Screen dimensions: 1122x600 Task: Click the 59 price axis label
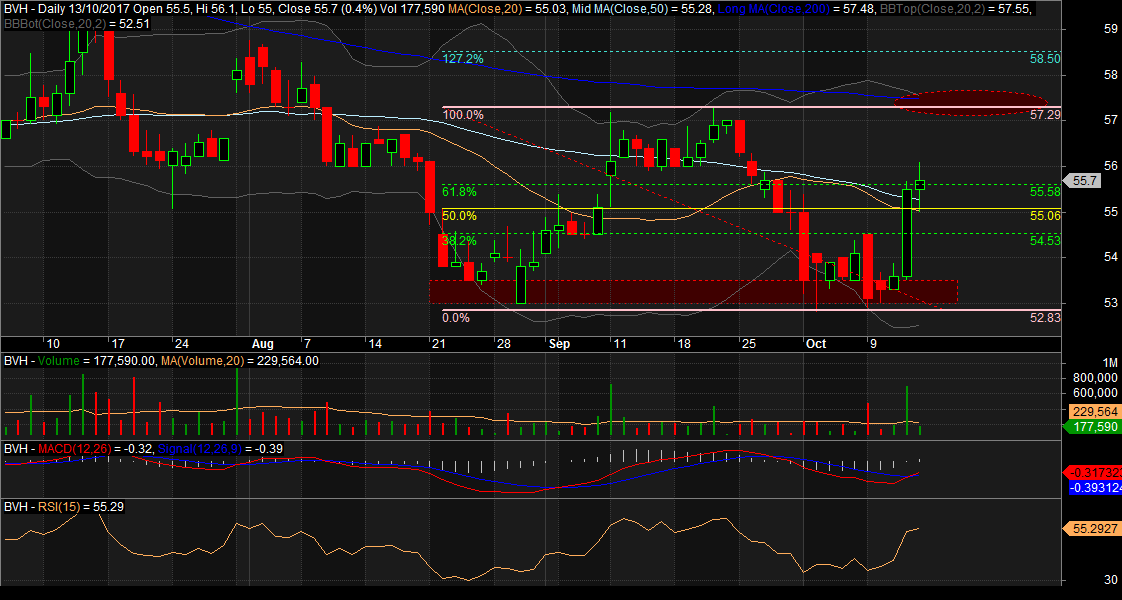click(1111, 29)
